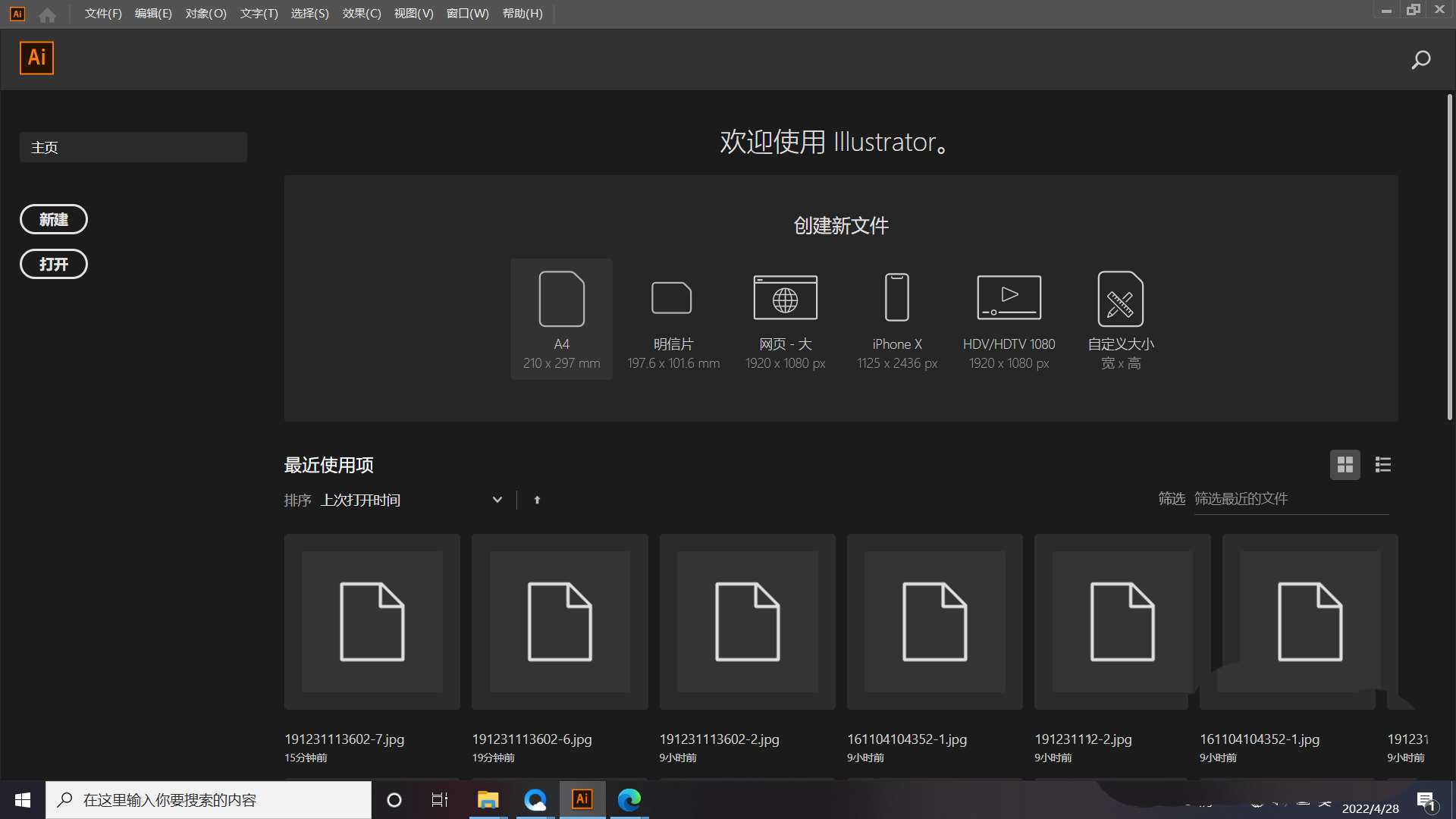Switch recent files to grid view
The image size is (1456, 819).
click(x=1345, y=465)
